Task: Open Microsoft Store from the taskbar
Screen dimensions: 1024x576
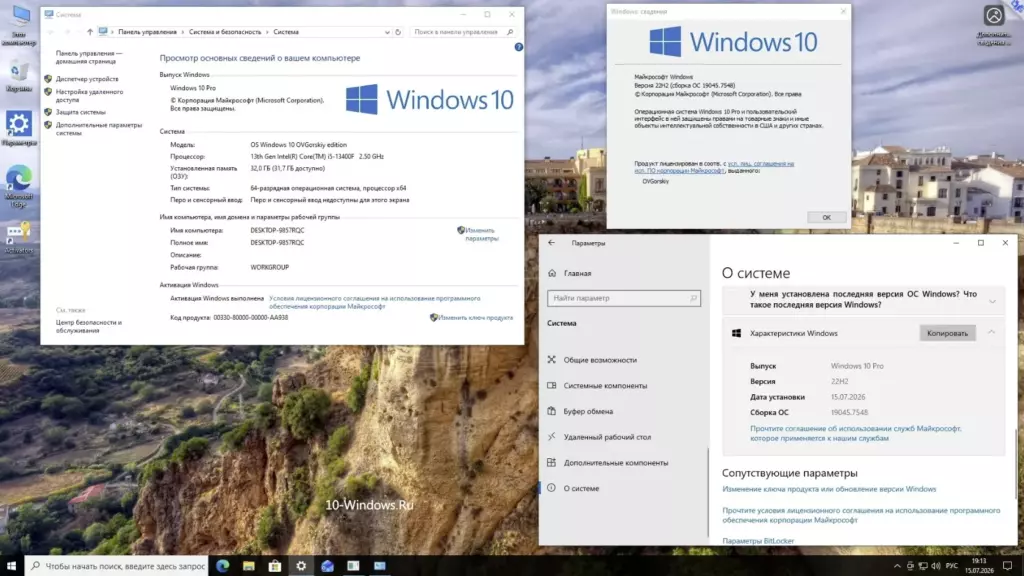Action: tap(275, 566)
